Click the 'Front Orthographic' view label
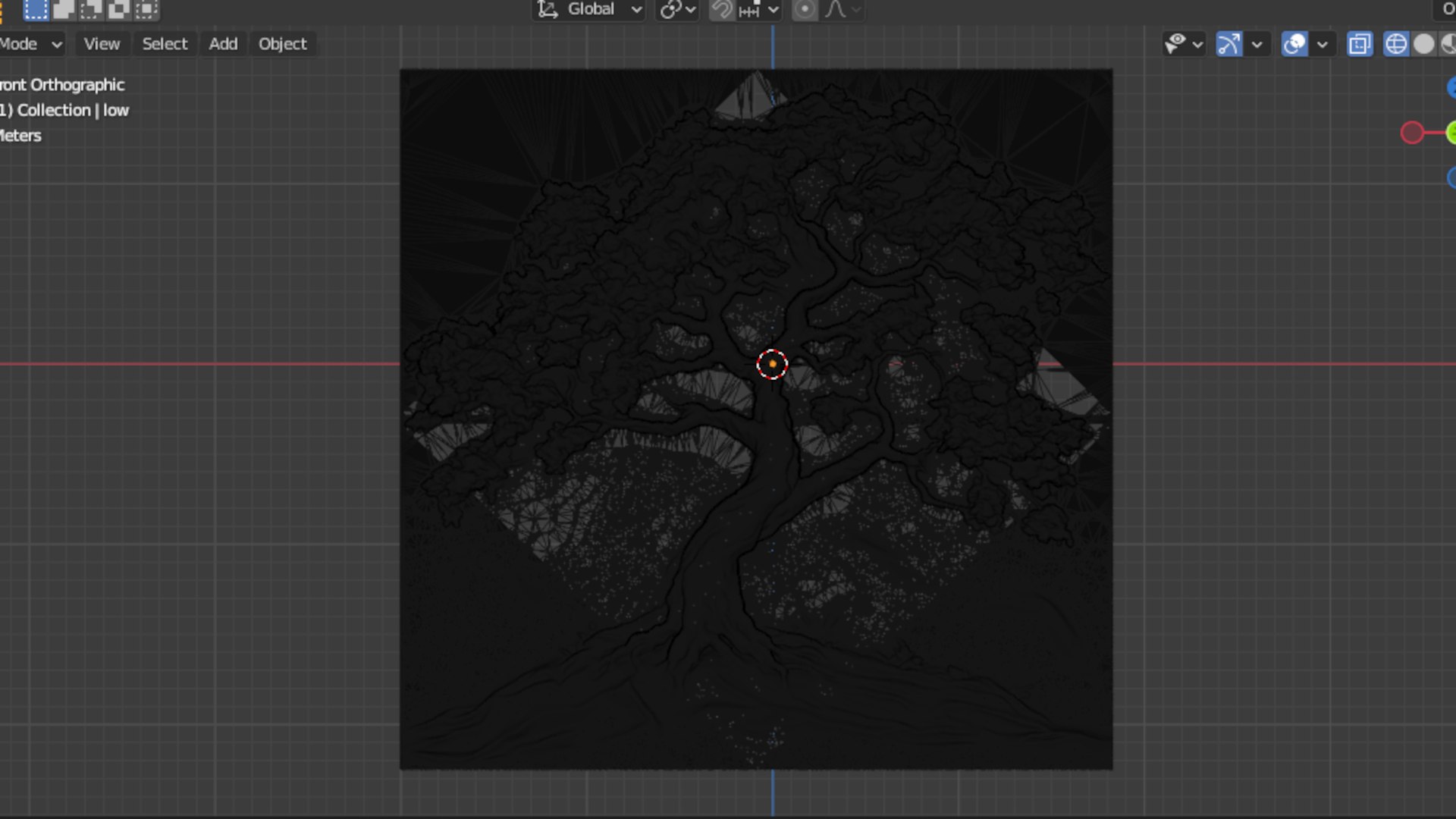1456x819 pixels. point(62,85)
